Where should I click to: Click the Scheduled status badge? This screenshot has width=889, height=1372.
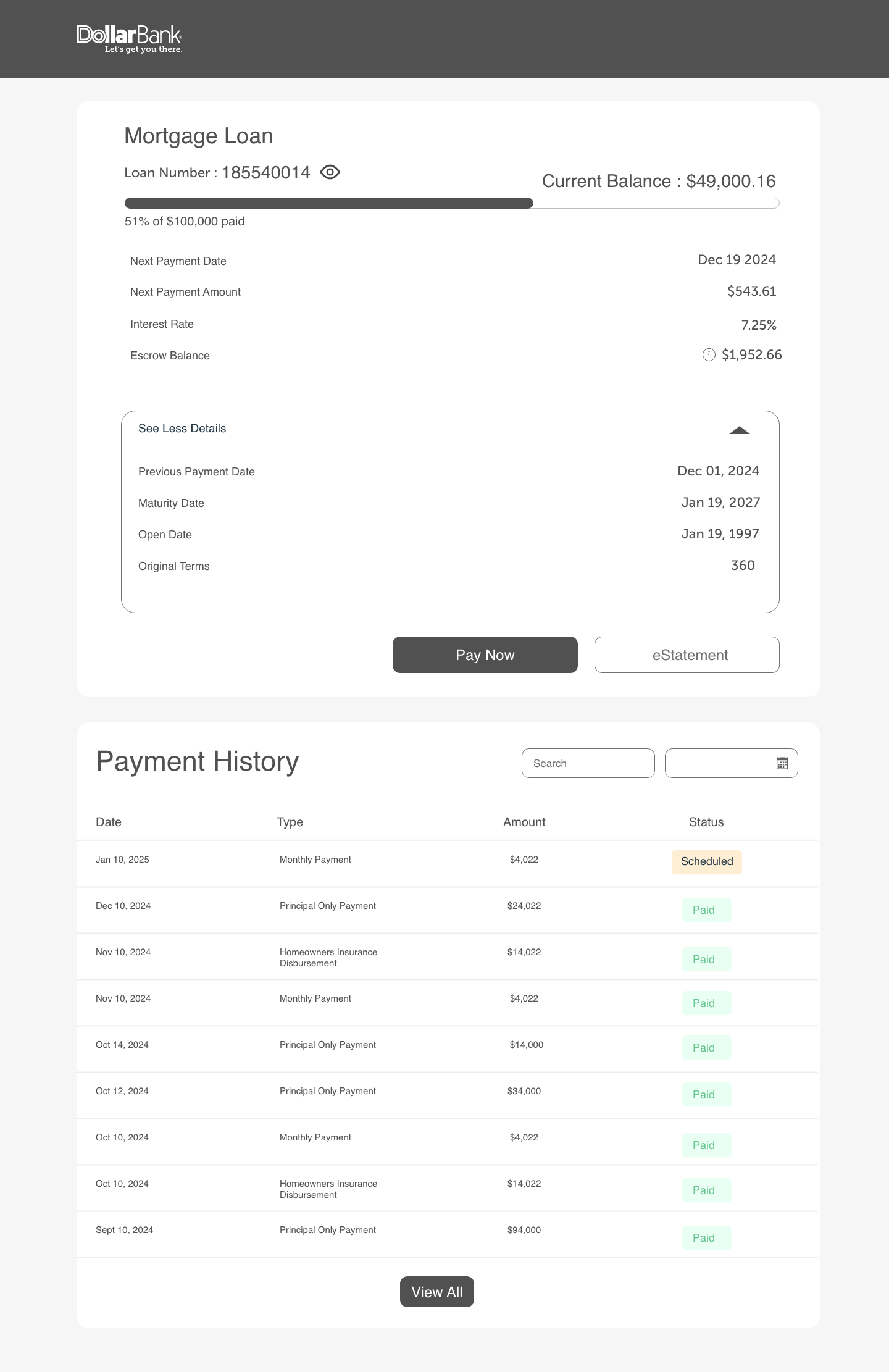click(706, 861)
